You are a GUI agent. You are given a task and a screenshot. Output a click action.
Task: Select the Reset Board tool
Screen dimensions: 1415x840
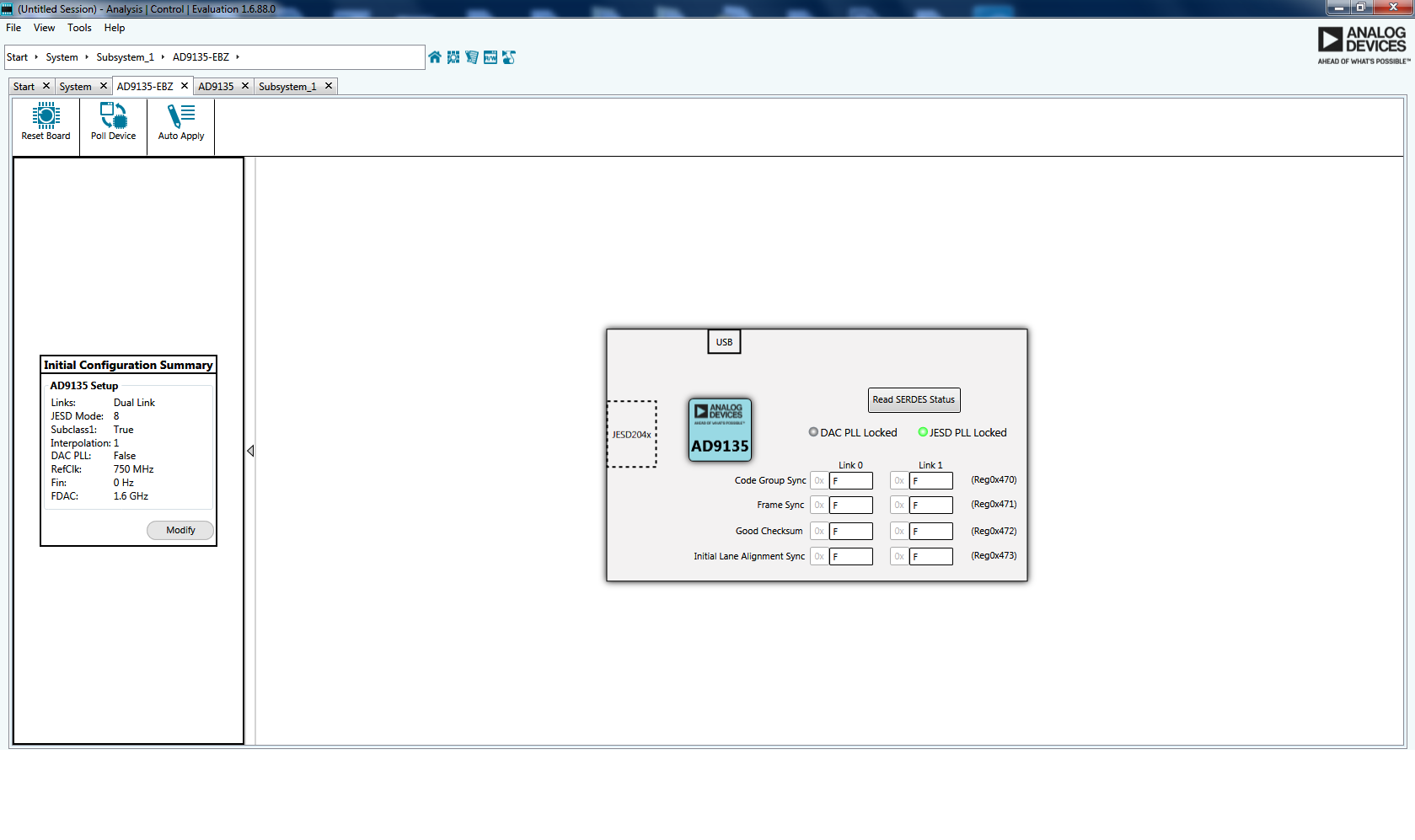(45, 122)
